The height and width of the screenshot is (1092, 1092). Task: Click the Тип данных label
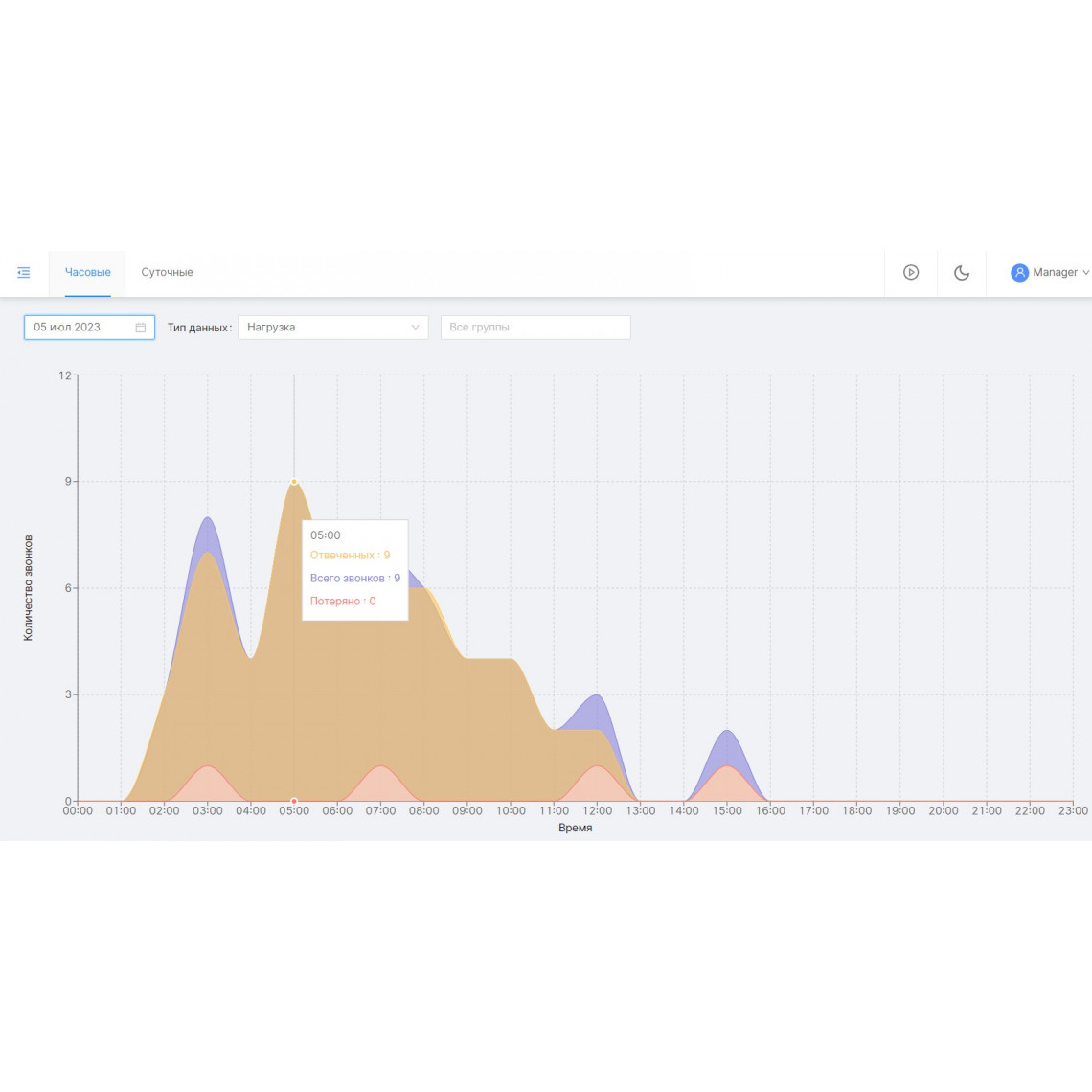coord(199,328)
